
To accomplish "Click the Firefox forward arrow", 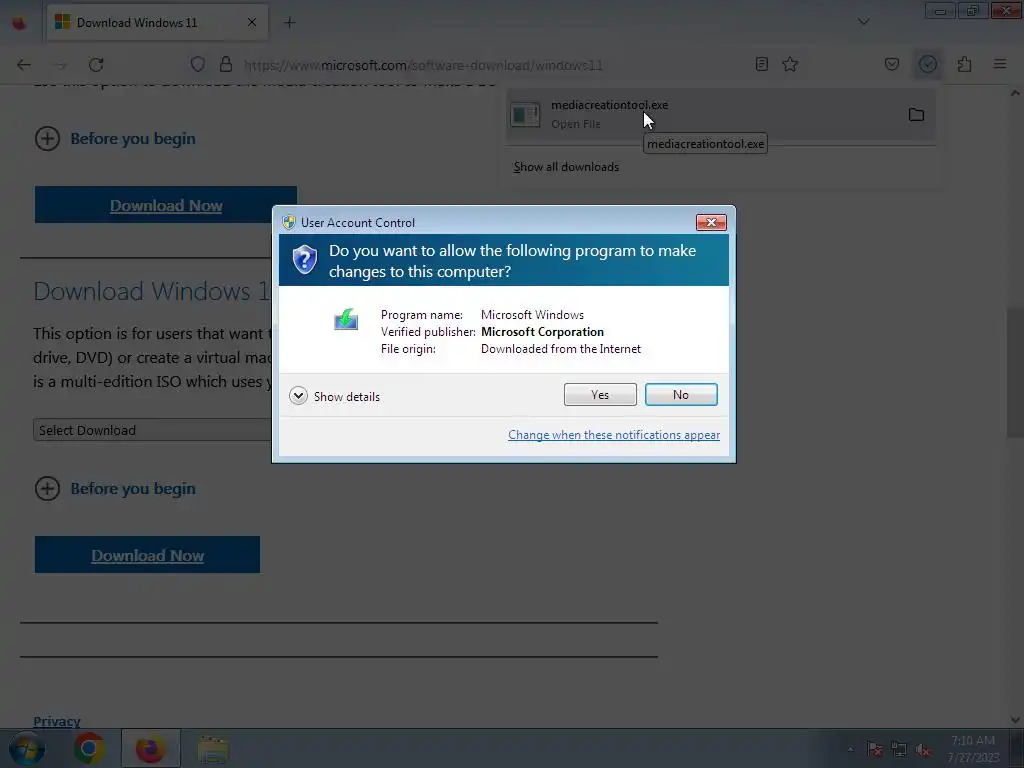I will (59, 65).
